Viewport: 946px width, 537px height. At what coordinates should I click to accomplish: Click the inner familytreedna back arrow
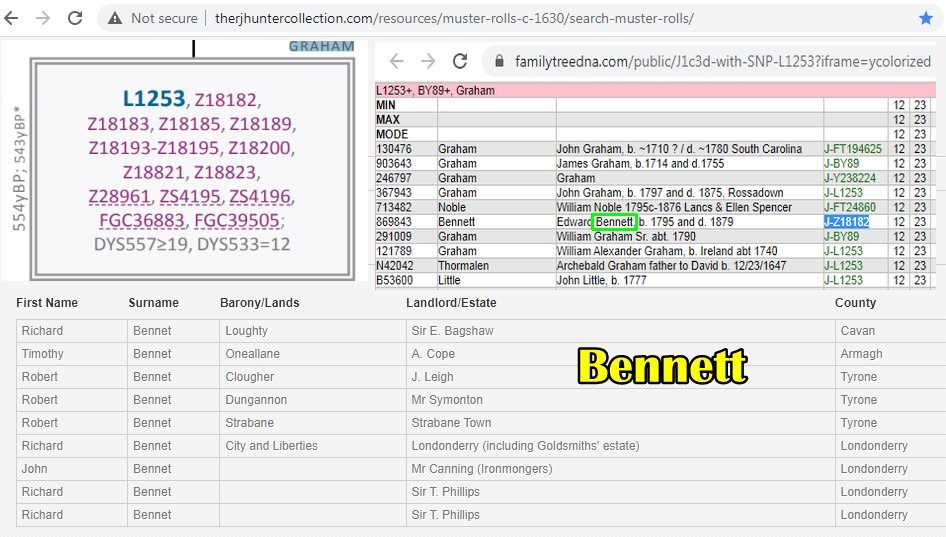point(396,61)
